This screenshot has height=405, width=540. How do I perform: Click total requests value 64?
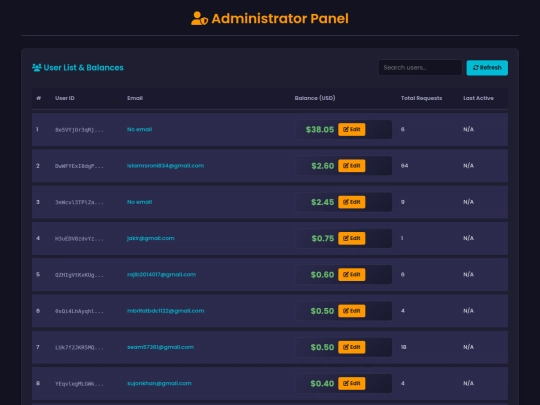coord(404,166)
